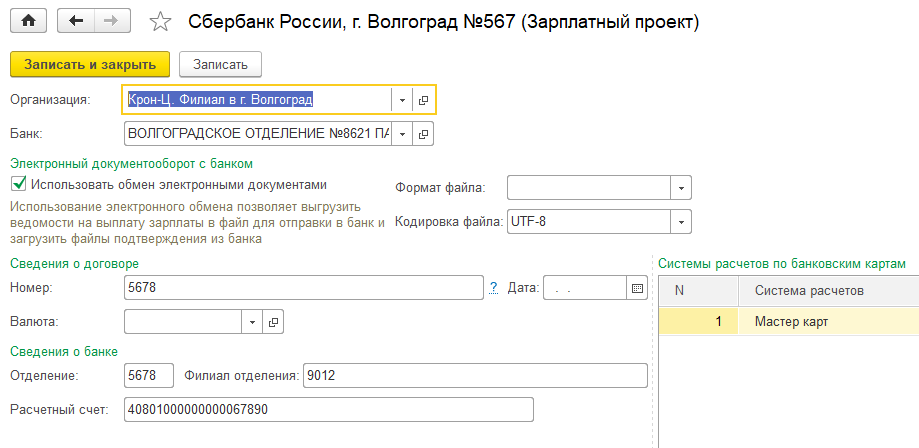Screen dimensions: 919x448
Task: Click the Электронный документооборот с банком heading
Action: 132,162
